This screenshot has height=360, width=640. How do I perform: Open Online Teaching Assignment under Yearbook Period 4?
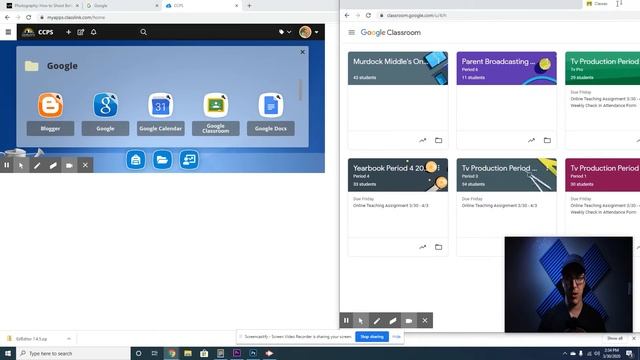pyautogui.click(x=391, y=206)
